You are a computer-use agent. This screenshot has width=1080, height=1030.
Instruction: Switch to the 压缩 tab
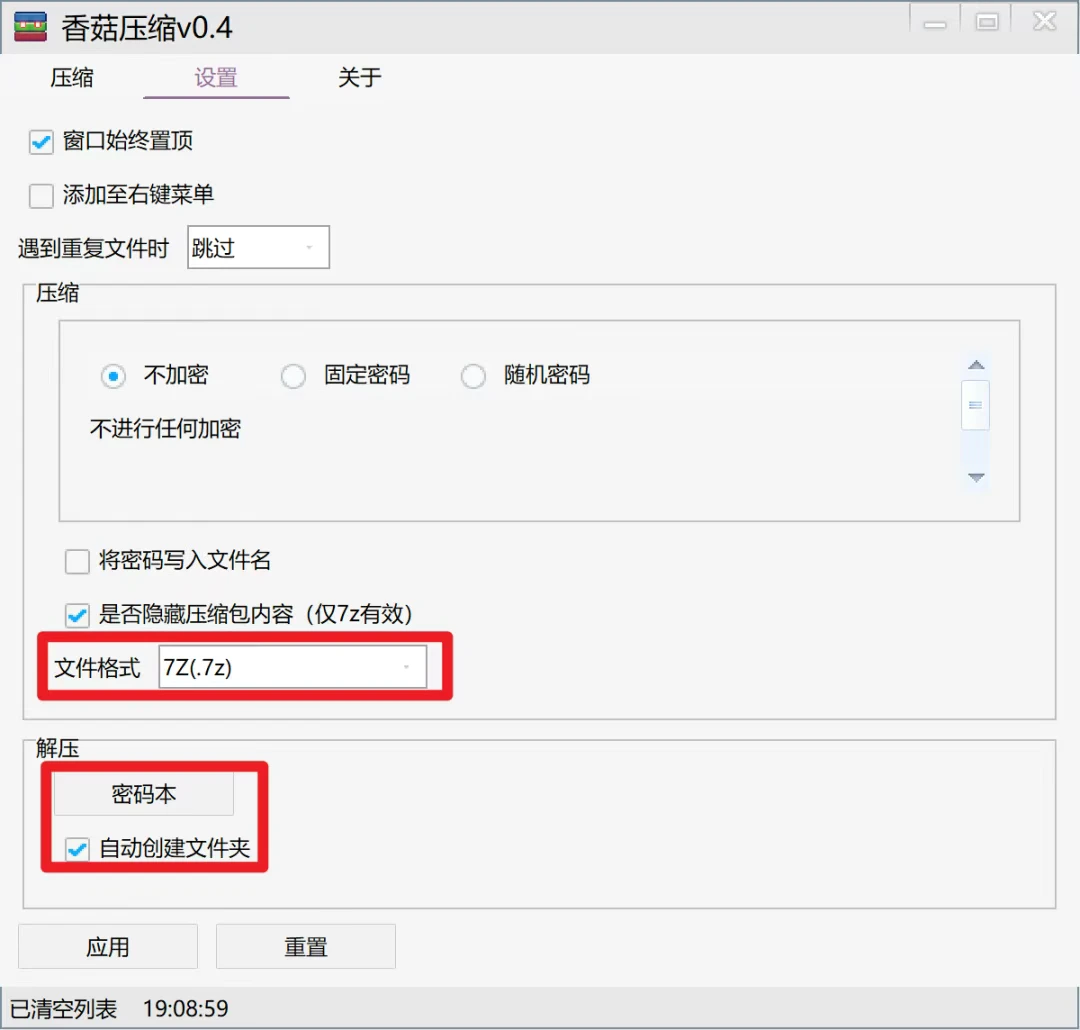(x=72, y=78)
